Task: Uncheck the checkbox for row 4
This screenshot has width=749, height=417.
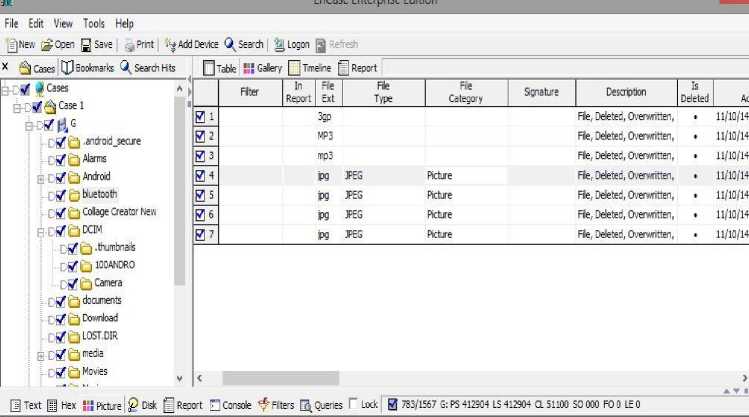Action: (x=200, y=176)
